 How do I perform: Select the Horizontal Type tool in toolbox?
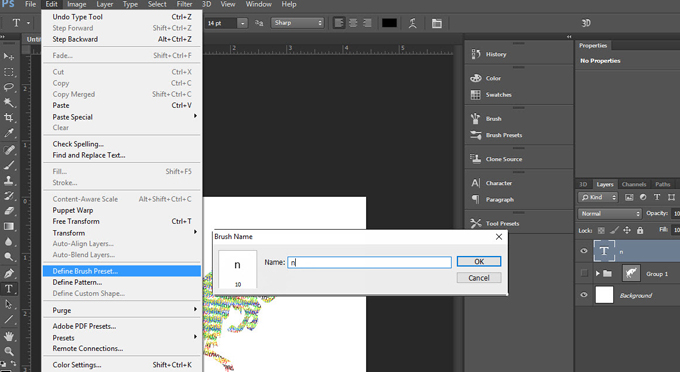9,289
